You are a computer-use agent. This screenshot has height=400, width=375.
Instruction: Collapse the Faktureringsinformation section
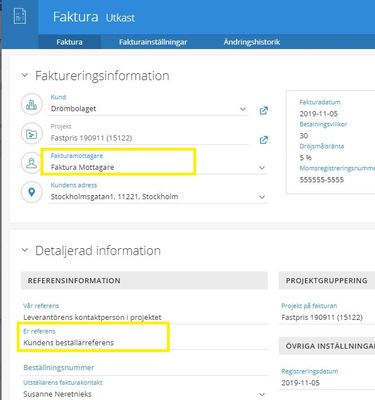25,75
